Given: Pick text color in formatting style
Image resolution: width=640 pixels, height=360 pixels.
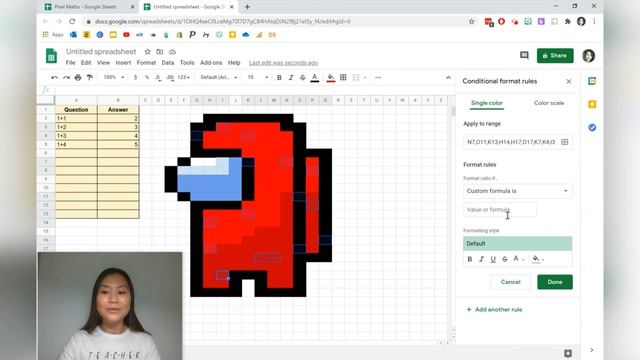Looking at the screenshot, I should (518, 259).
